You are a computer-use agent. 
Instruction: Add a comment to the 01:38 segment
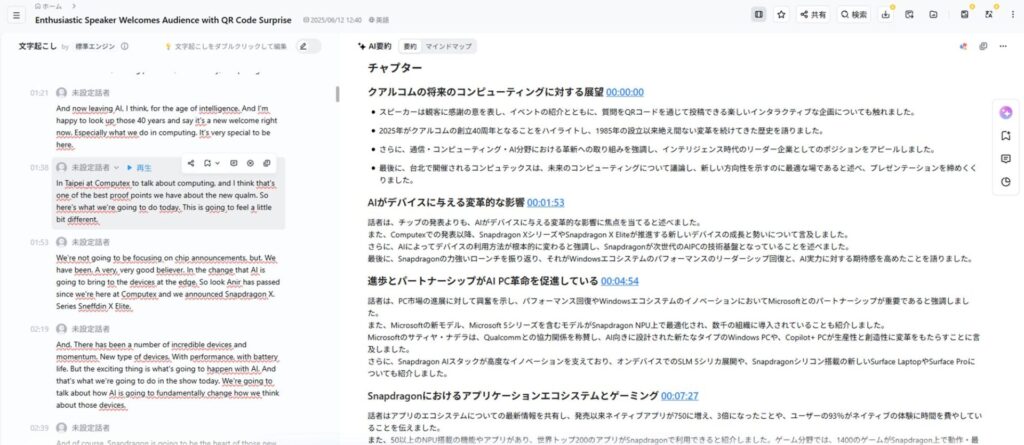tap(234, 163)
